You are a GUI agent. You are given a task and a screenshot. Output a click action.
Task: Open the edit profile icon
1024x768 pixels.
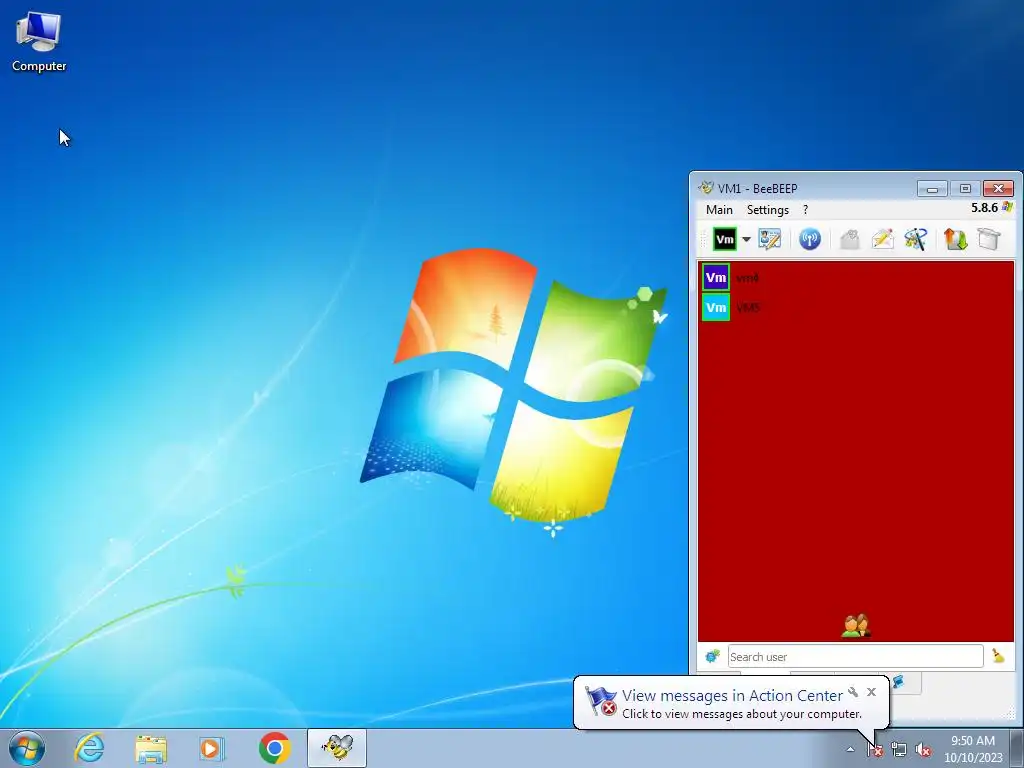pyautogui.click(x=770, y=239)
